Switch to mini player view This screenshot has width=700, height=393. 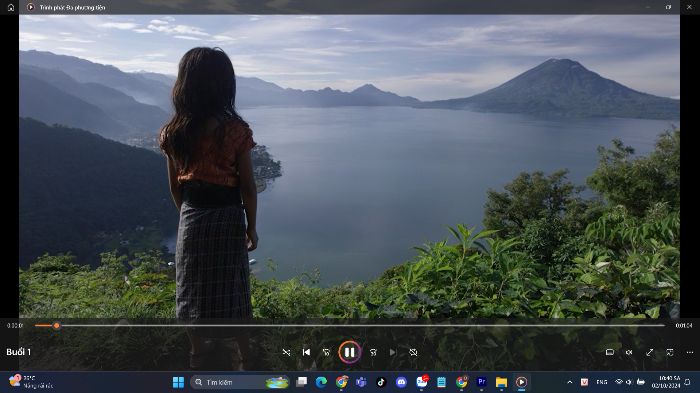tap(670, 352)
